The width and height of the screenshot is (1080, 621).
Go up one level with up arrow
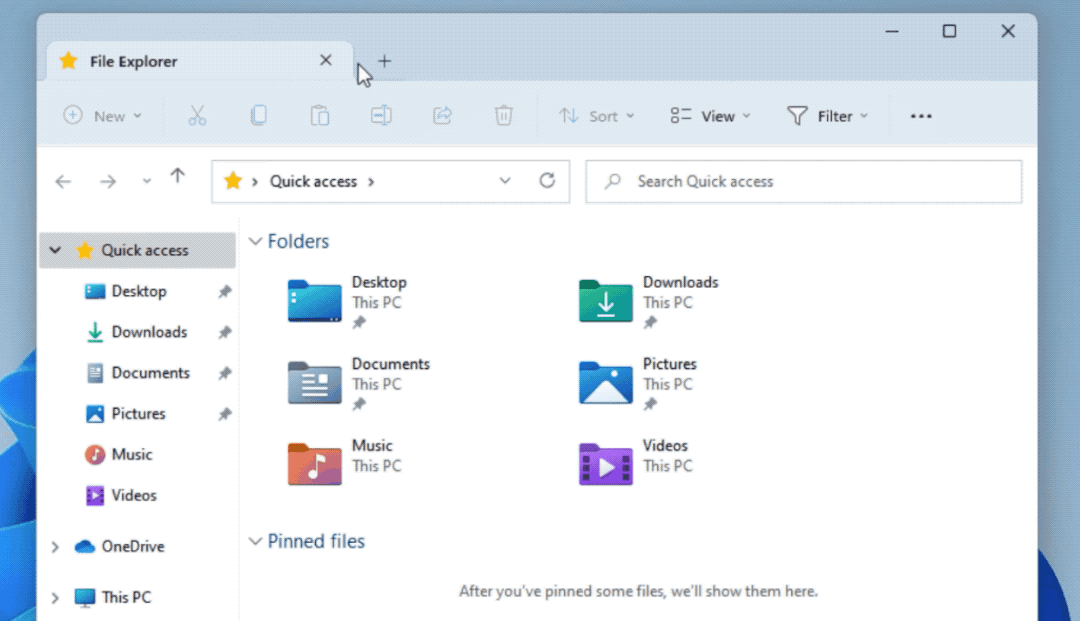178,177
